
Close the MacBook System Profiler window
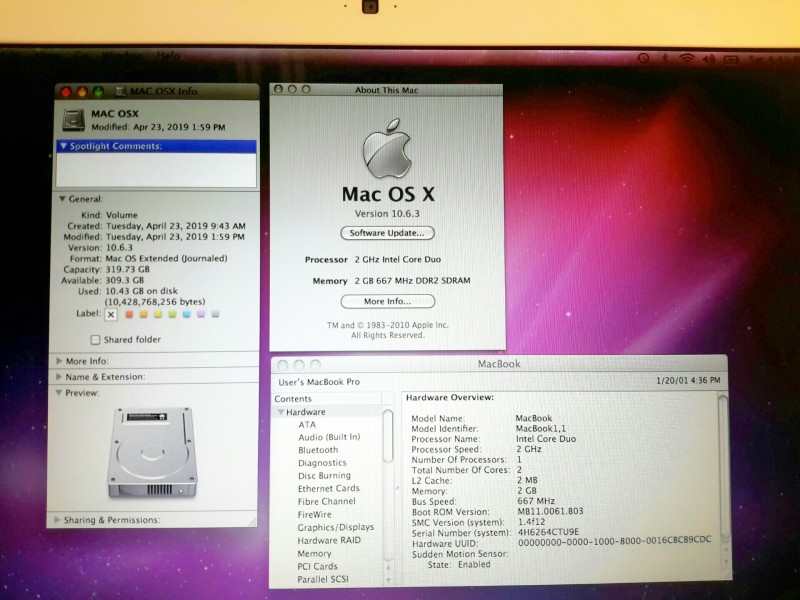click(x=283, y=365)
